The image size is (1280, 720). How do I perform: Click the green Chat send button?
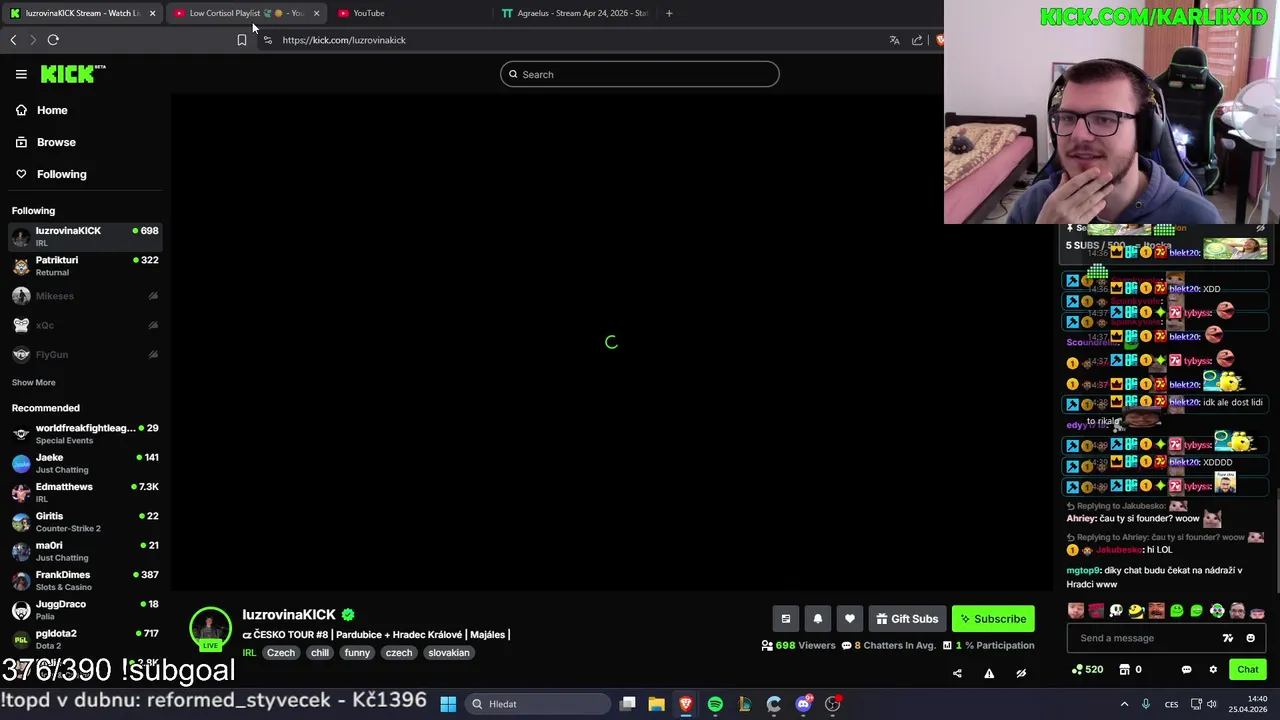click(1248, 670)
